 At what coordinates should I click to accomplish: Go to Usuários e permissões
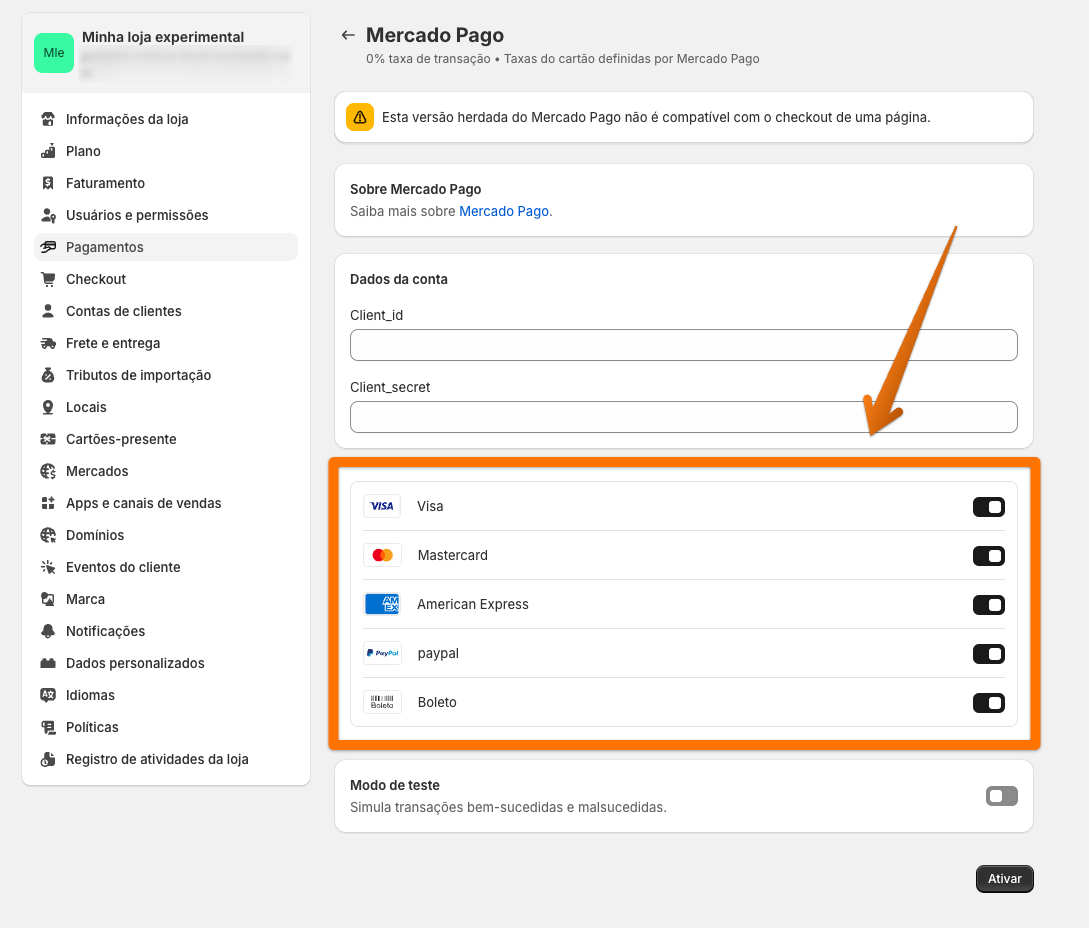tap(137, 215)
